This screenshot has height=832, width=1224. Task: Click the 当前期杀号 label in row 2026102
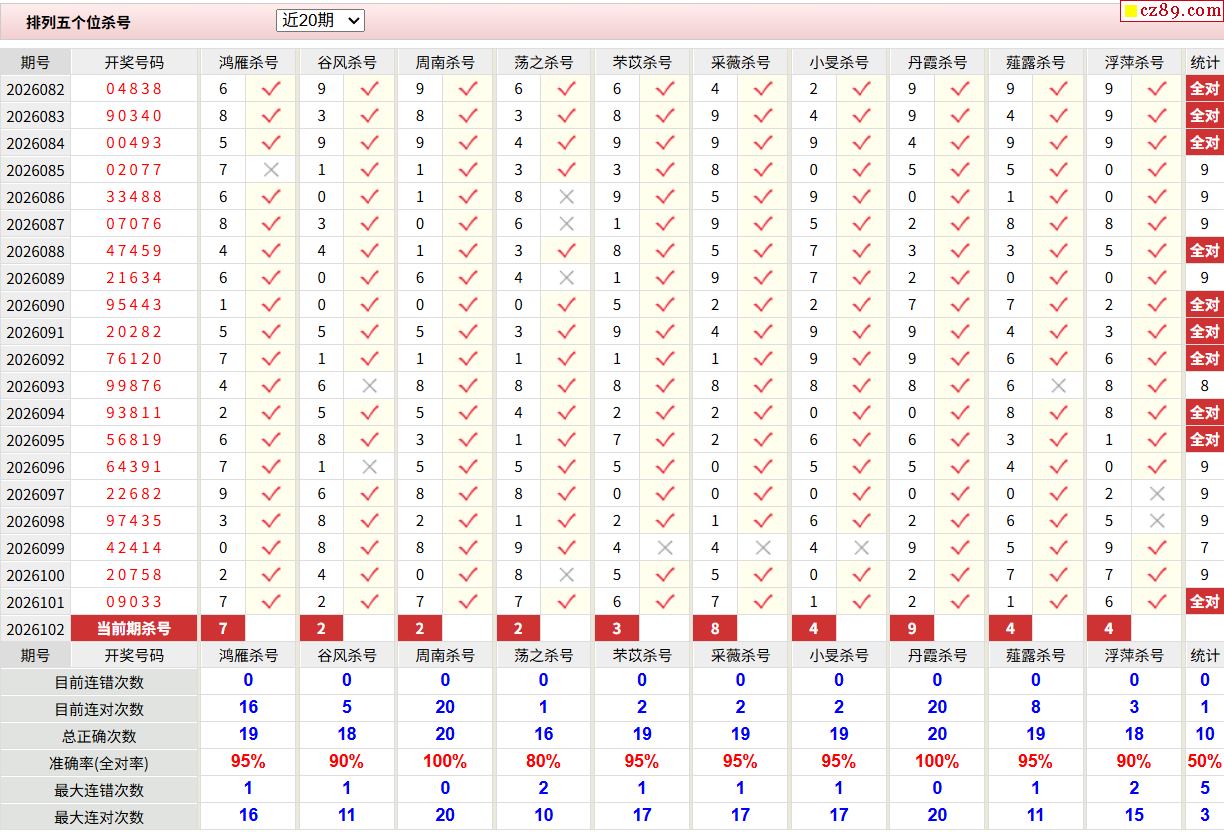coord(134,629)
